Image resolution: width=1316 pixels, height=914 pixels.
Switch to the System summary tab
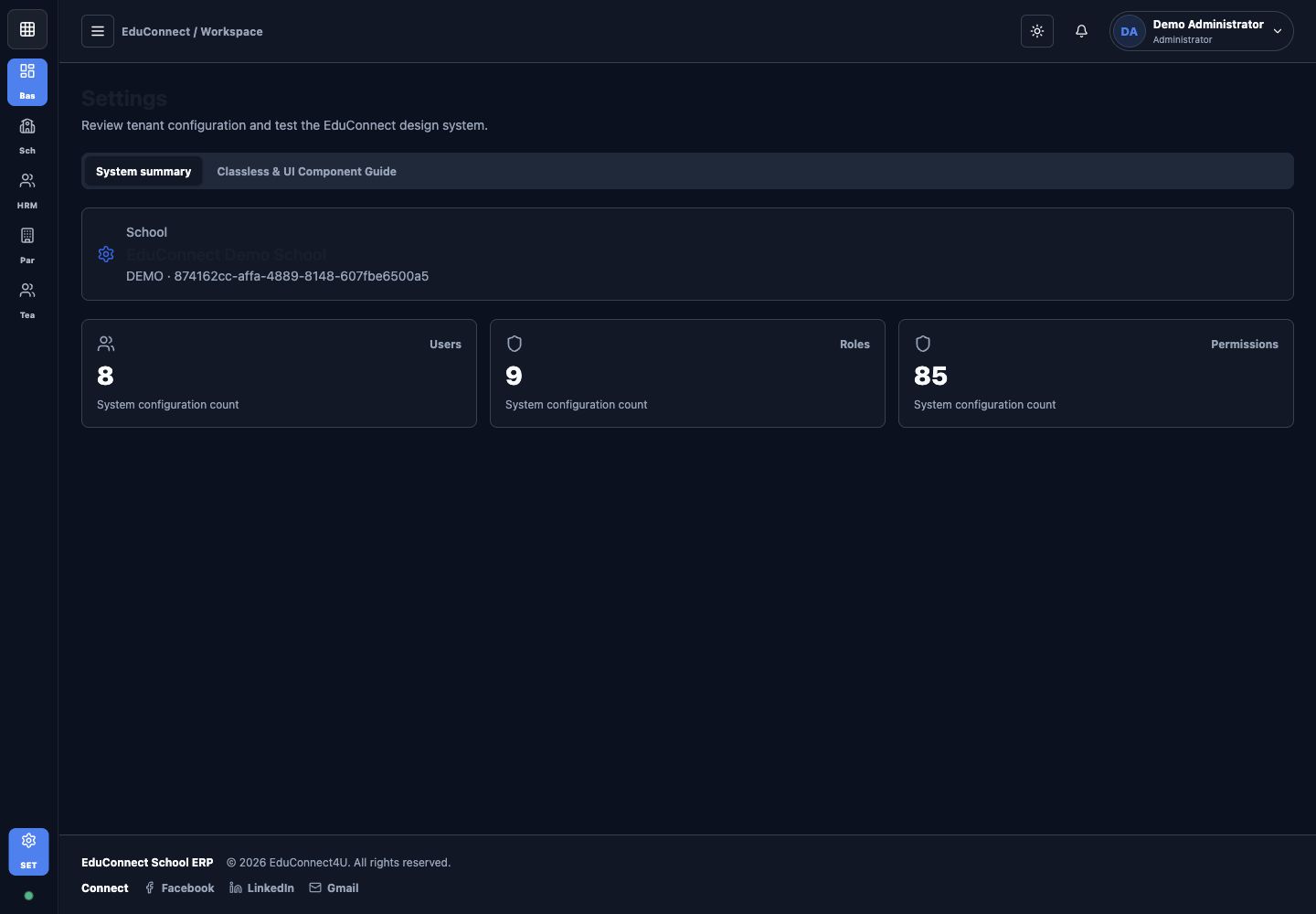click(x=143, y=171)
